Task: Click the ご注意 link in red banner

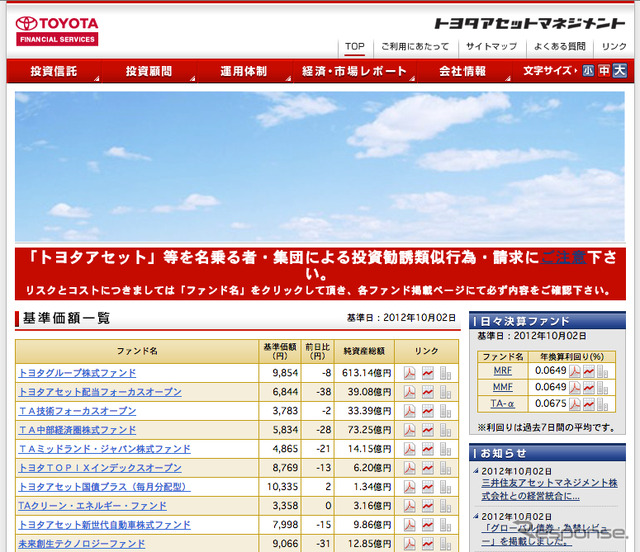Action: [563, 258]
